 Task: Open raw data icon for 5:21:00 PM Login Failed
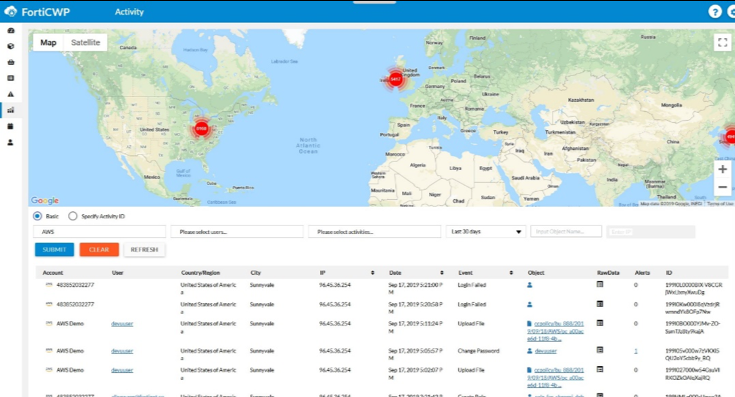pos(600,285)
